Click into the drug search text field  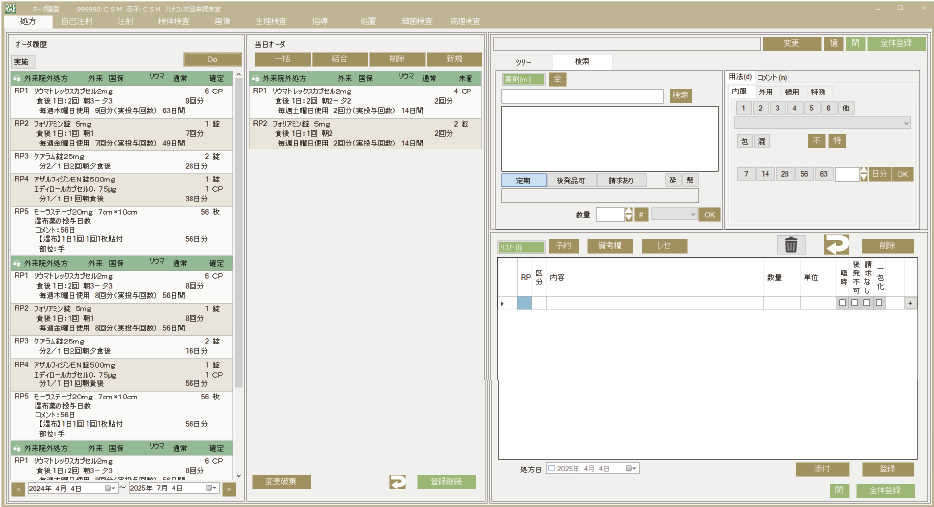pos(582,96)
